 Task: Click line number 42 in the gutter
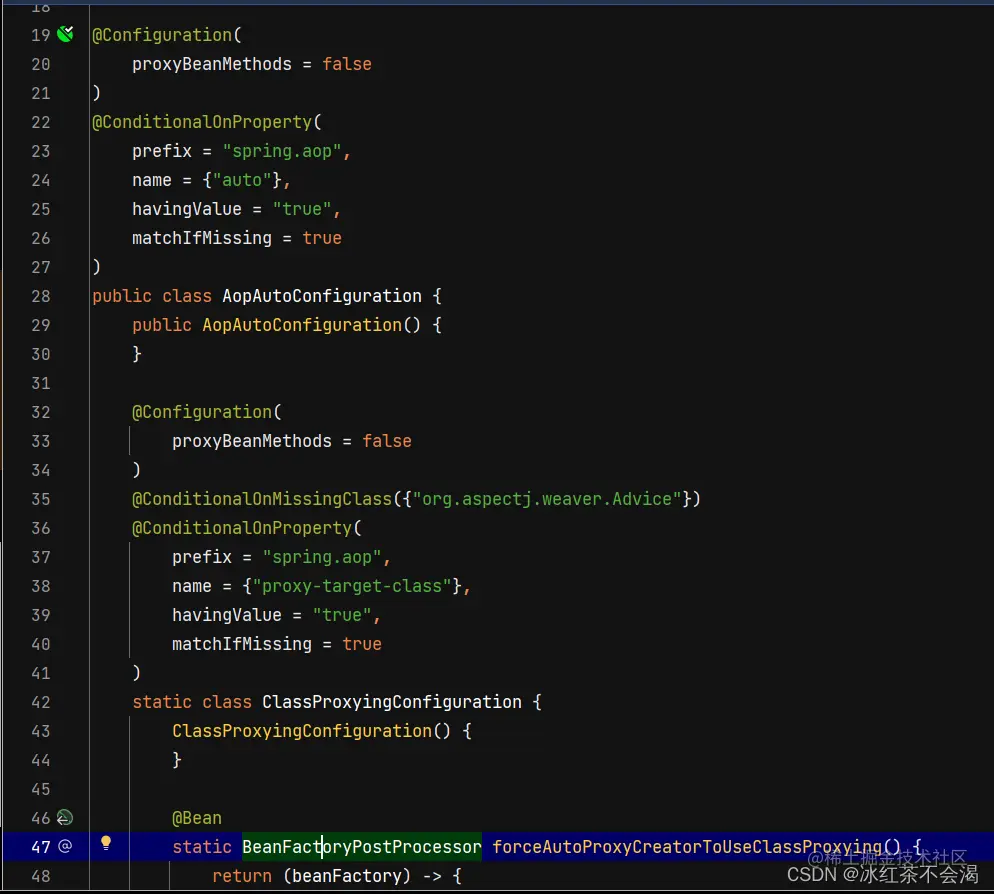(x=41, y=702)
